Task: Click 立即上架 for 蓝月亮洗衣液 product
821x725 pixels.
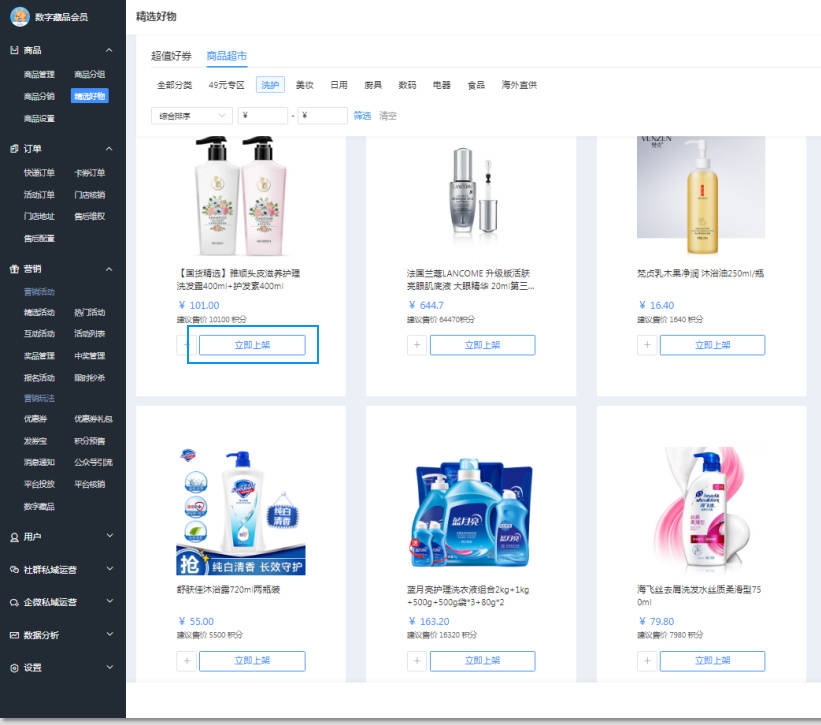Action: (x=482, y=661)
